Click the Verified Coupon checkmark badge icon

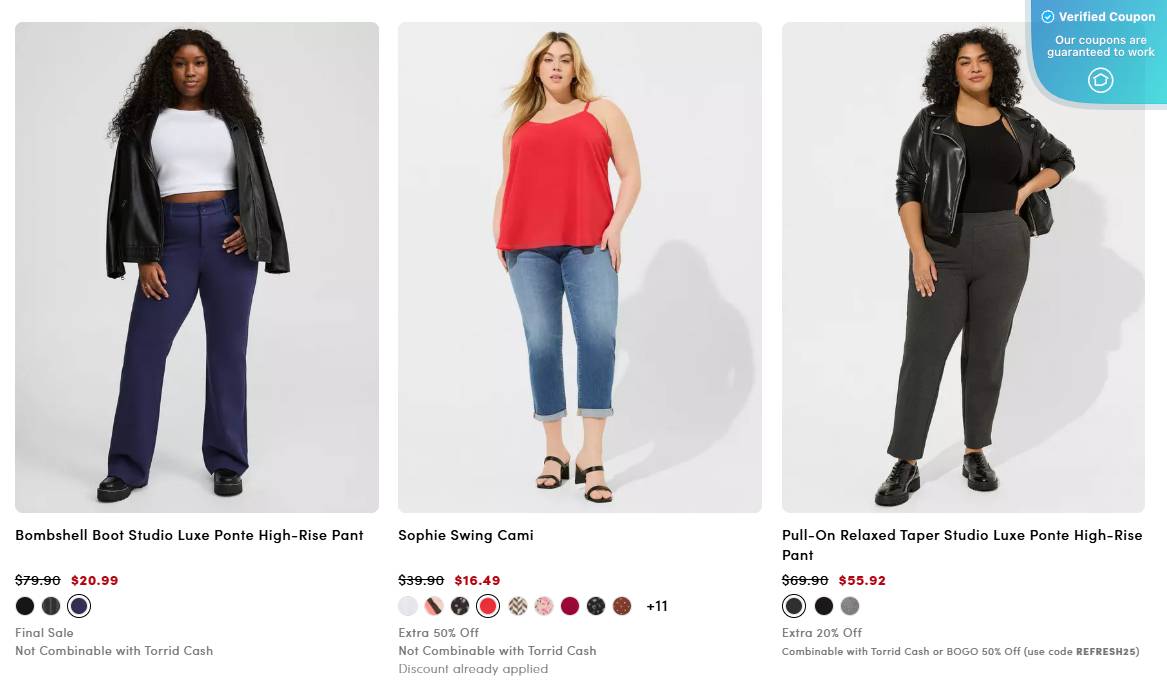[x=1047, y=16]
